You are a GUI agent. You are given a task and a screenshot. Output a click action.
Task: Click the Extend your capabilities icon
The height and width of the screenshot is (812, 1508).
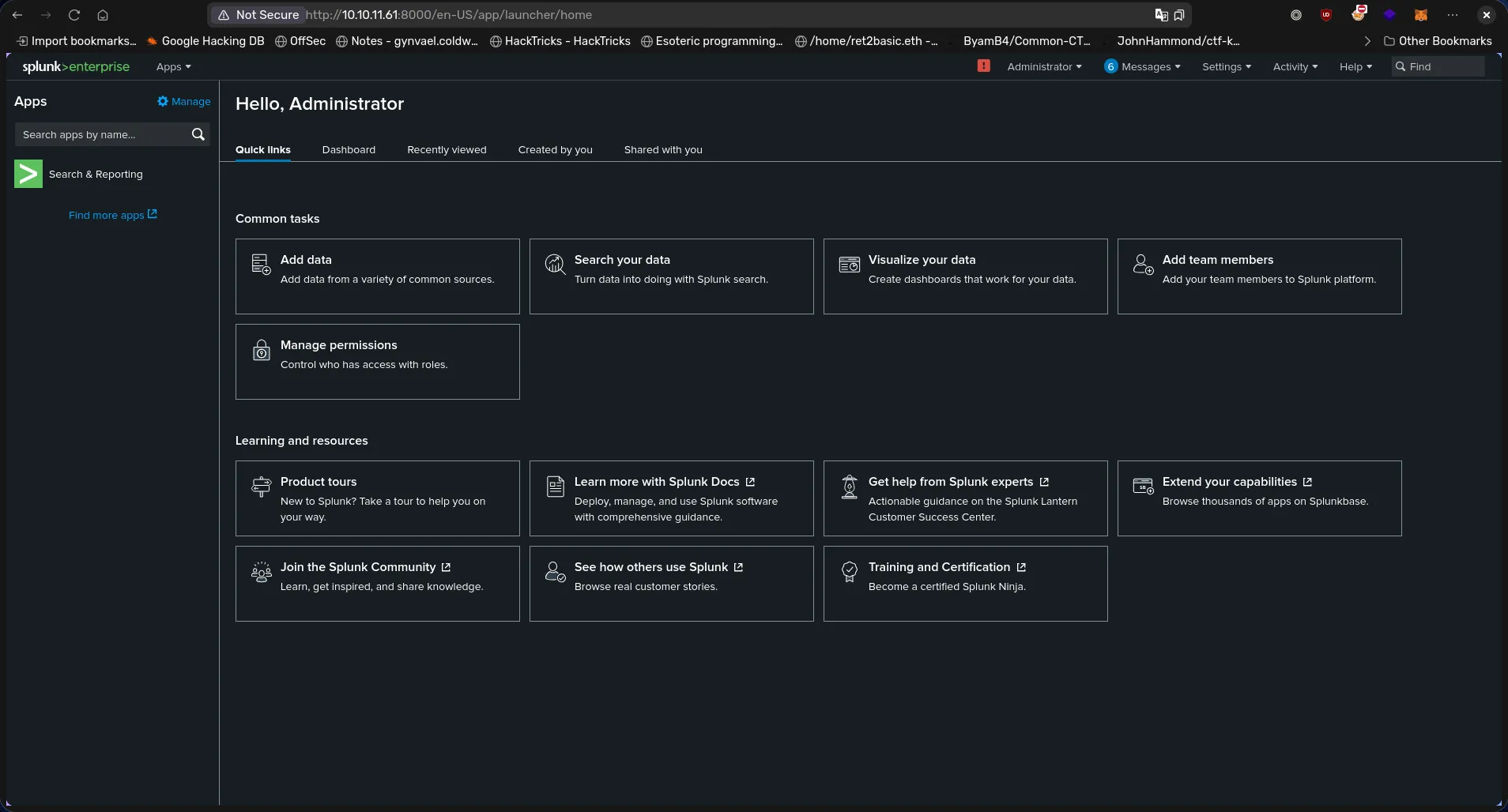pos(1144,485)
